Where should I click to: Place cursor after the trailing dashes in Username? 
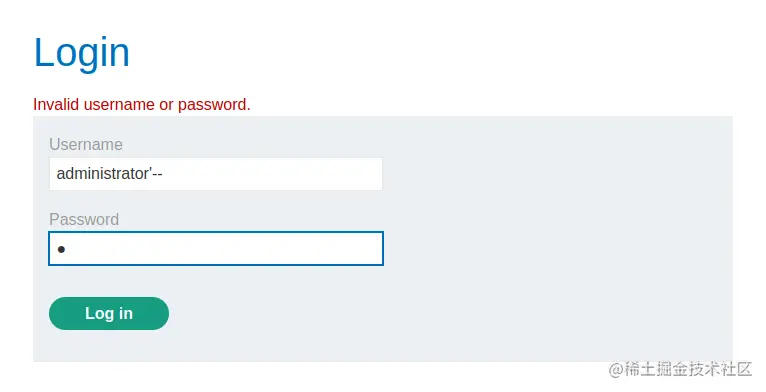[163, 174]
